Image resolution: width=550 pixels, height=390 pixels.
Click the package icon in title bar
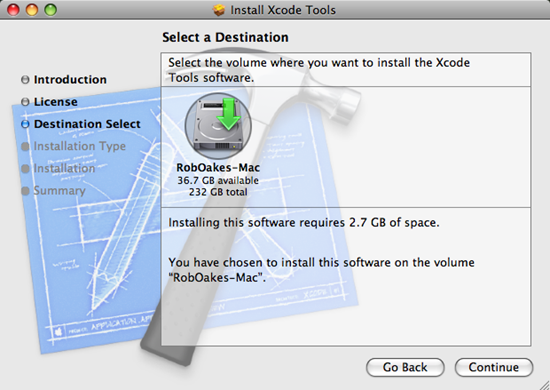(x=219, y=10)
